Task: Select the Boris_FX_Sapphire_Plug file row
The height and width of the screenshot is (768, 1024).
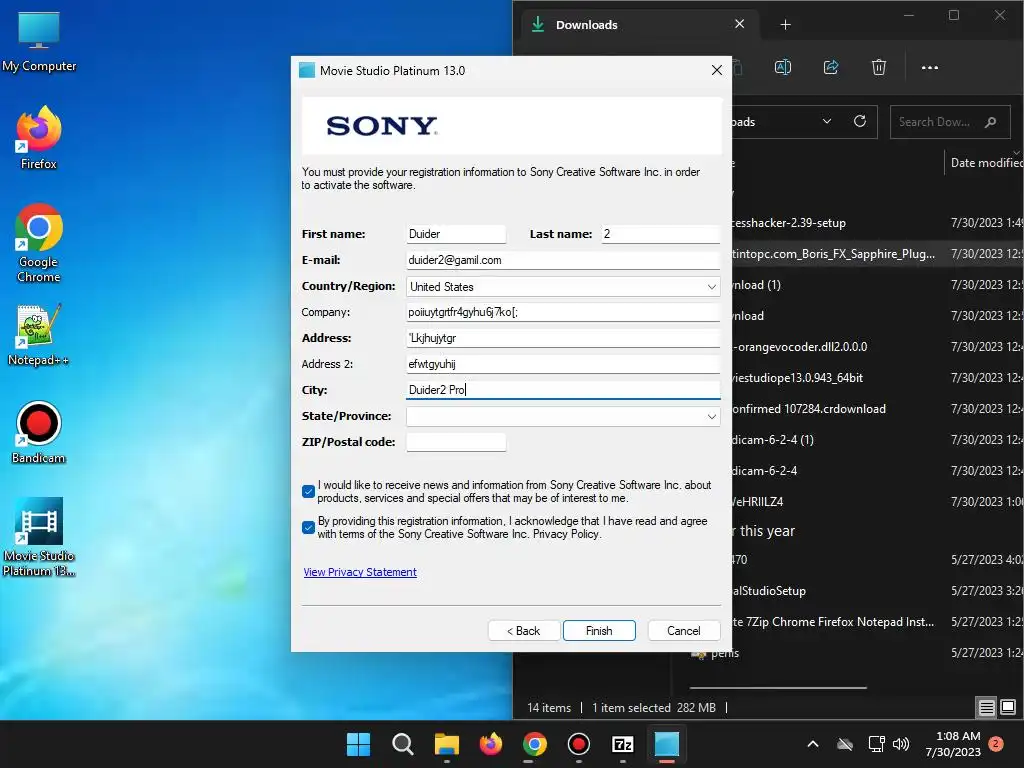Action: click(877, 254)
